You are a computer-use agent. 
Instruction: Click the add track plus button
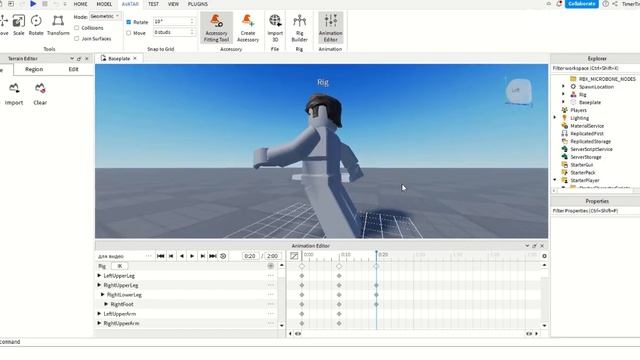(x=271, y=266)
